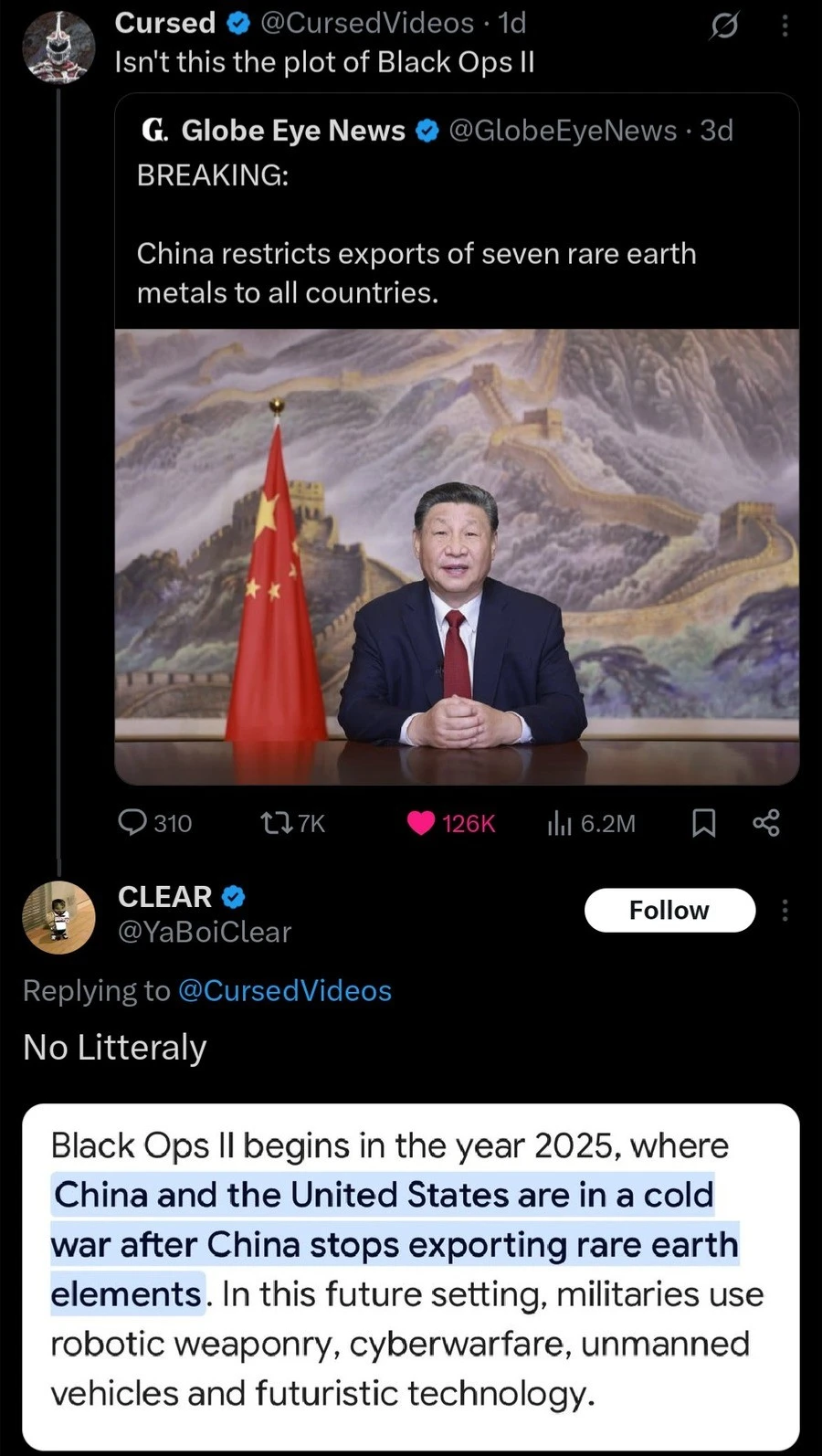Open the attached Black Ops II text image
Image resolution: width=822 pixels, height=1456 pixels.
pos(411,1276)
